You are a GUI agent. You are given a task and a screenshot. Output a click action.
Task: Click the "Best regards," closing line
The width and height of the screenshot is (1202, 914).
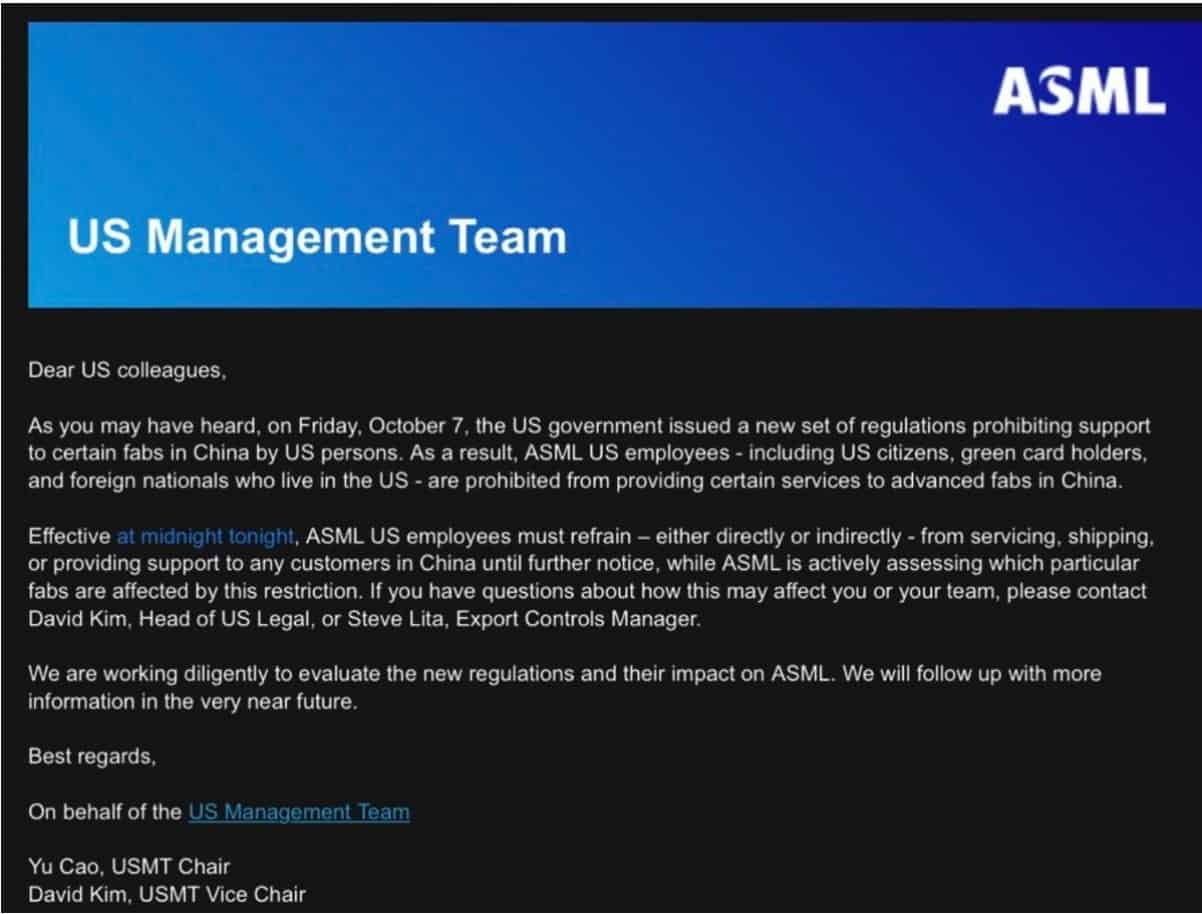pos(92,756)
